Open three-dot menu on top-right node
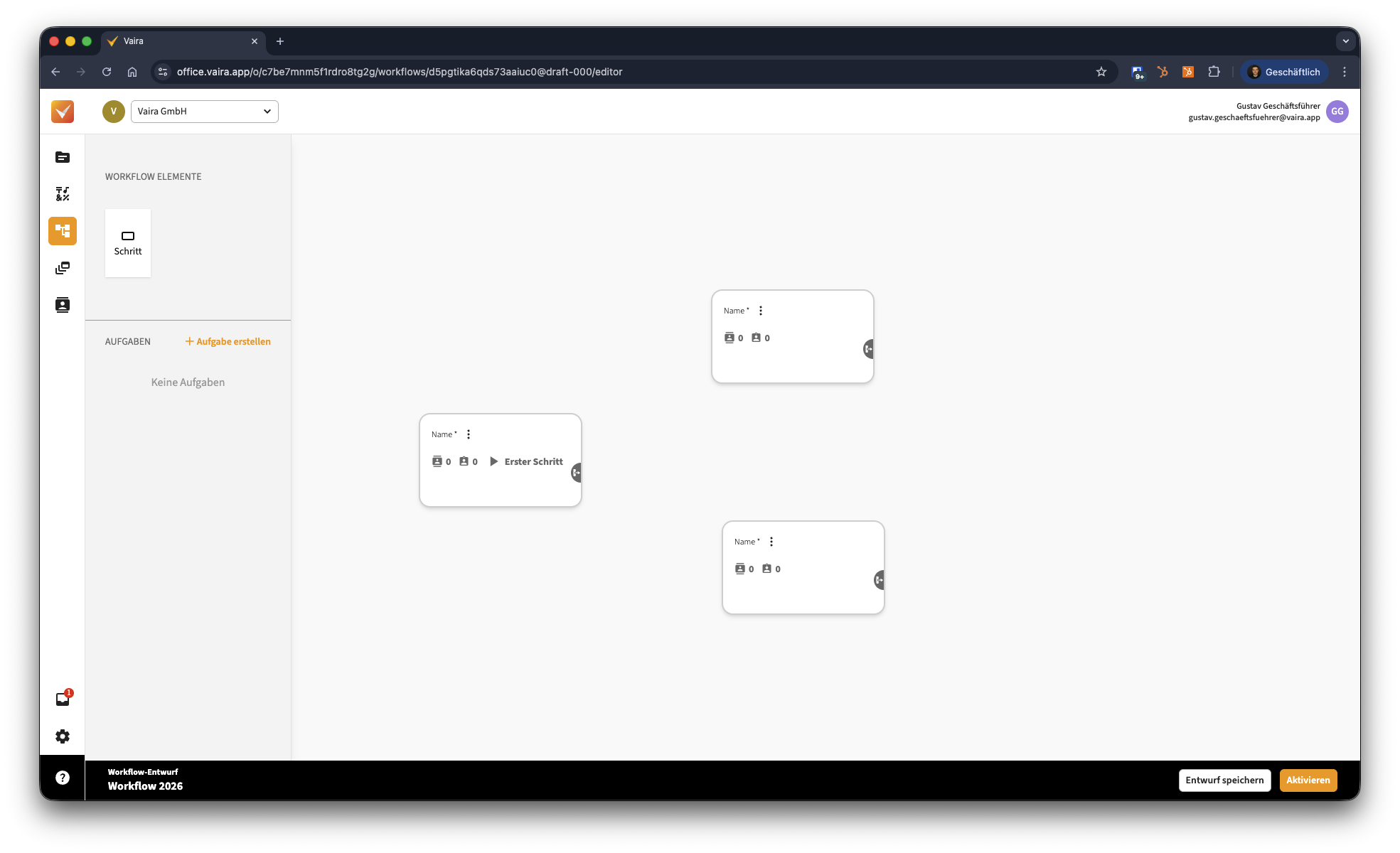The height and width of the screenshot is (853, 1400). (x=761, y=311)
